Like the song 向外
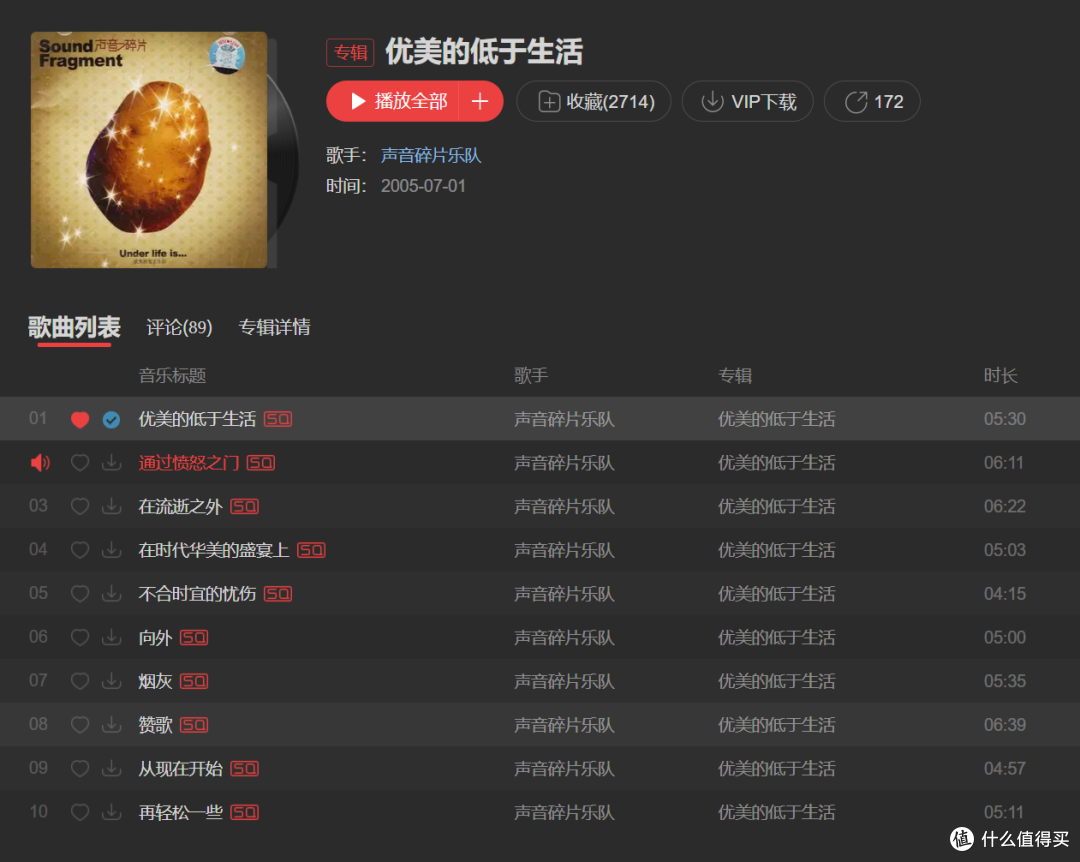Screen dimensions: 1080x862 tap(80, 637)
